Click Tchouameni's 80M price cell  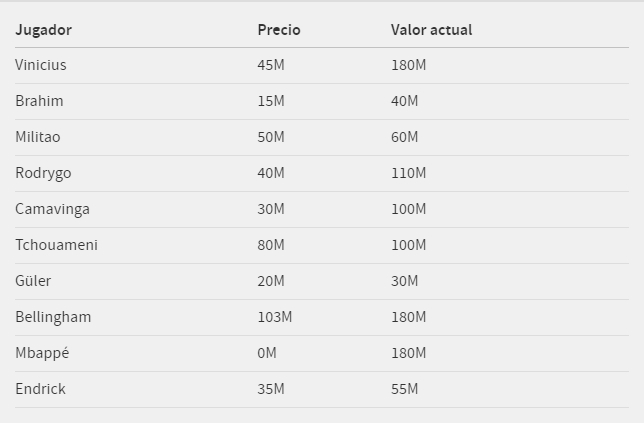271,245
